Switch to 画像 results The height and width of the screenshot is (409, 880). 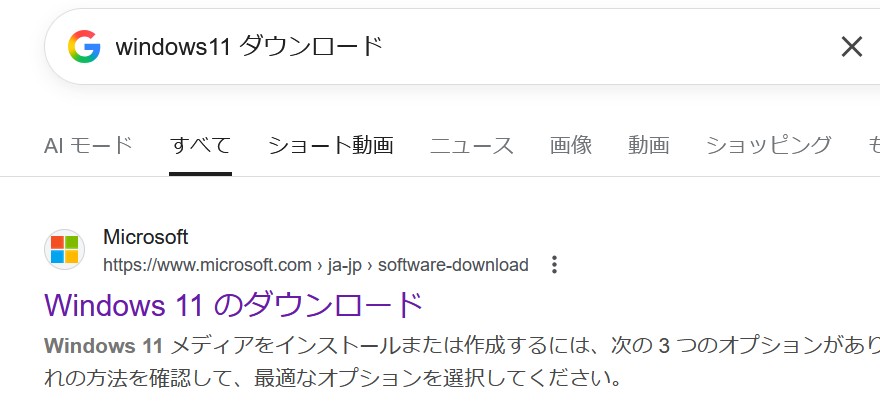[571, 145]
